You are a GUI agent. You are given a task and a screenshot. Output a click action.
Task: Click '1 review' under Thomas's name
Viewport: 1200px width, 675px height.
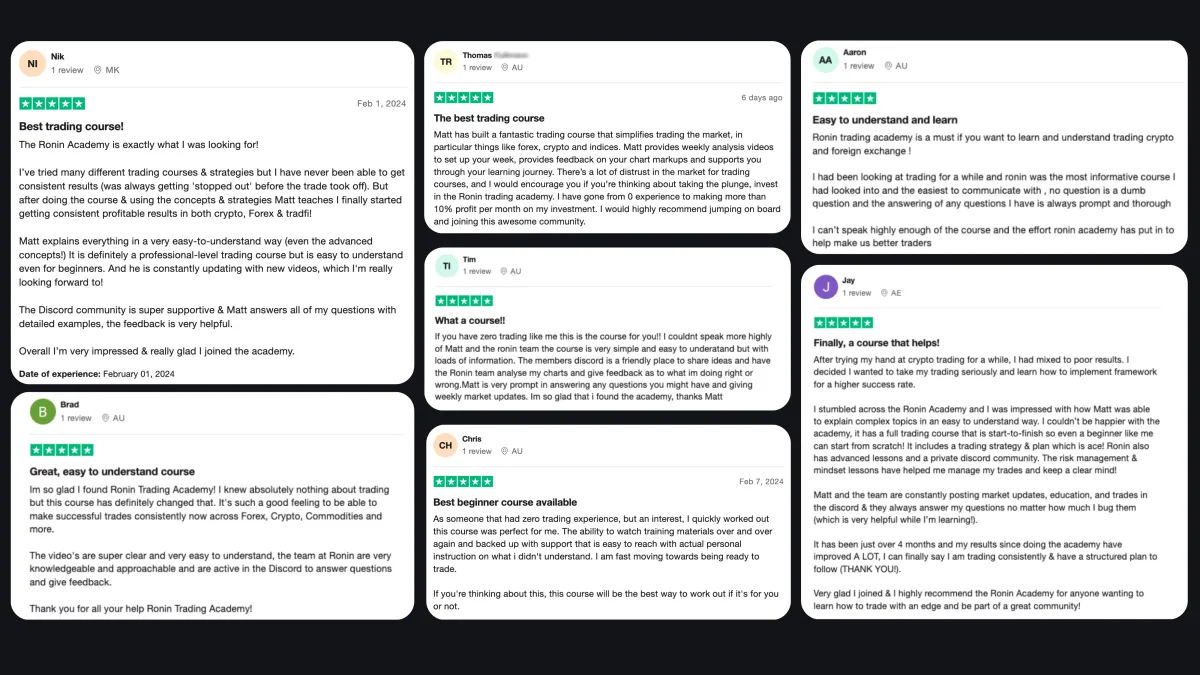[478, 67]
